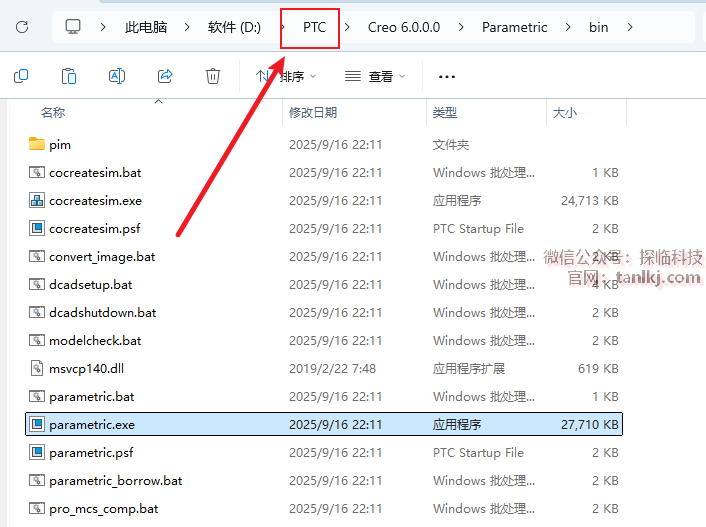The height and width of the screenshot is (527, 706).
Task: Select the parametric.exe file row
Action: [92, 425]
